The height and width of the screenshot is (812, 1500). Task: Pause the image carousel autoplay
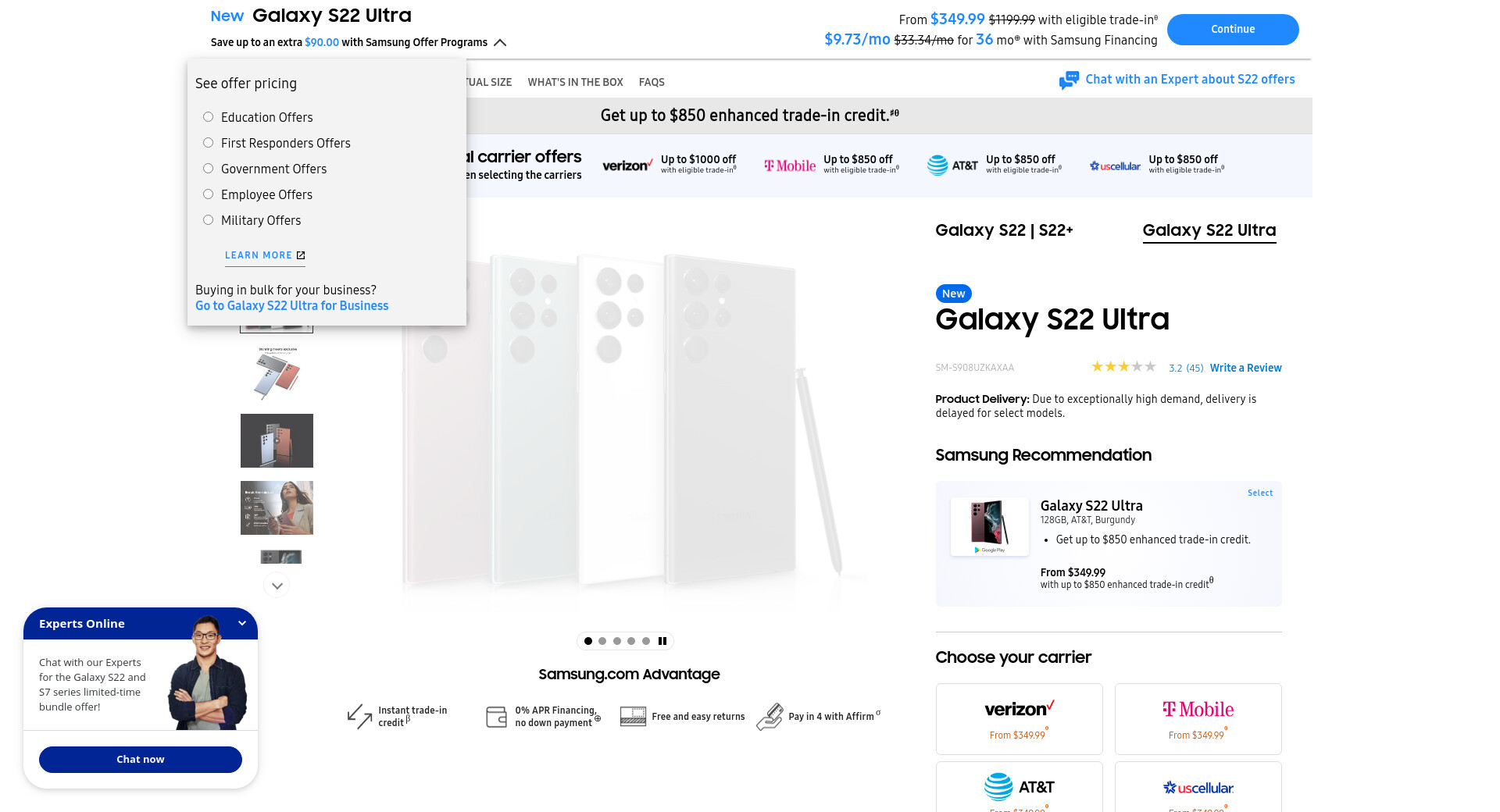662,641
